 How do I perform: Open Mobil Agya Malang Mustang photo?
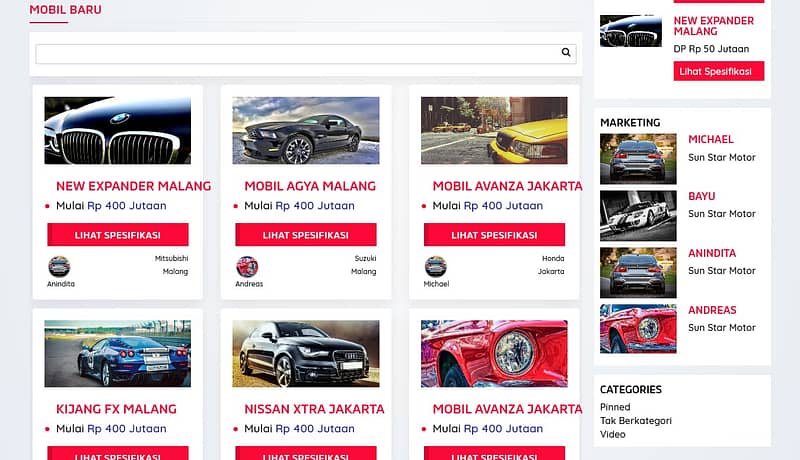[306, 131]
